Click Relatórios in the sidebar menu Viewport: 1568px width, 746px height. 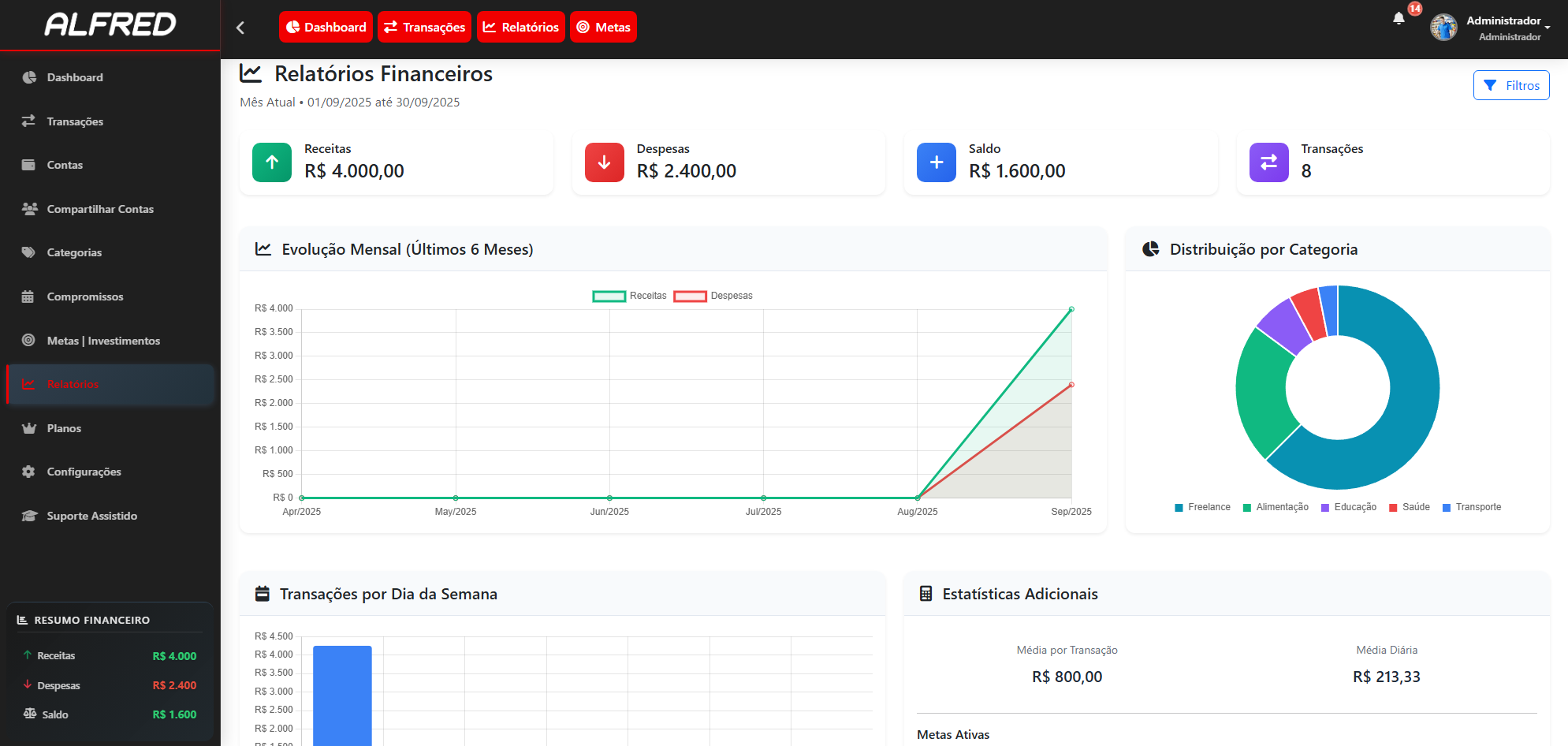point(72,384)
